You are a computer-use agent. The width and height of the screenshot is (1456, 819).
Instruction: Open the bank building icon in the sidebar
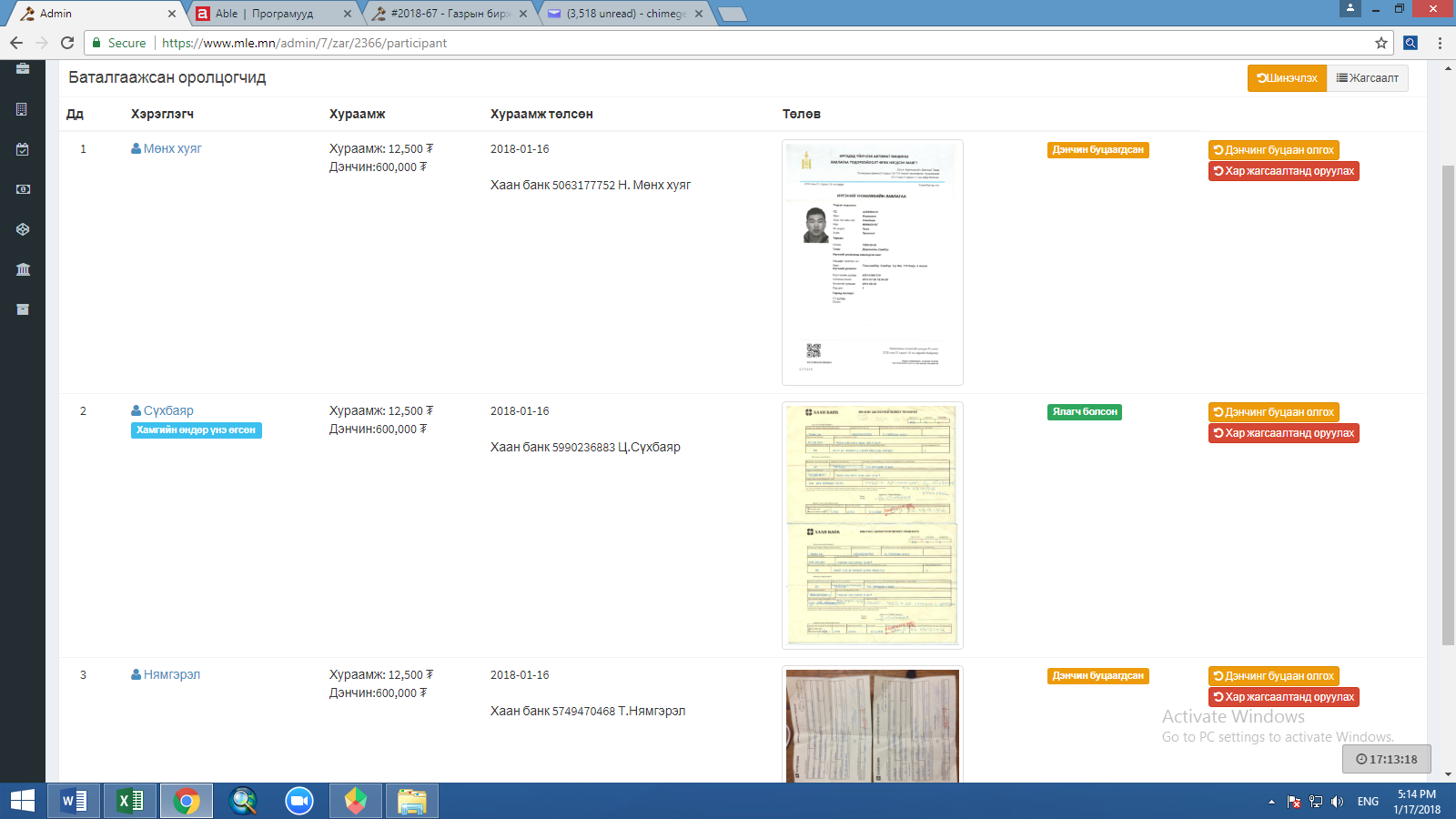coord(23,269)
